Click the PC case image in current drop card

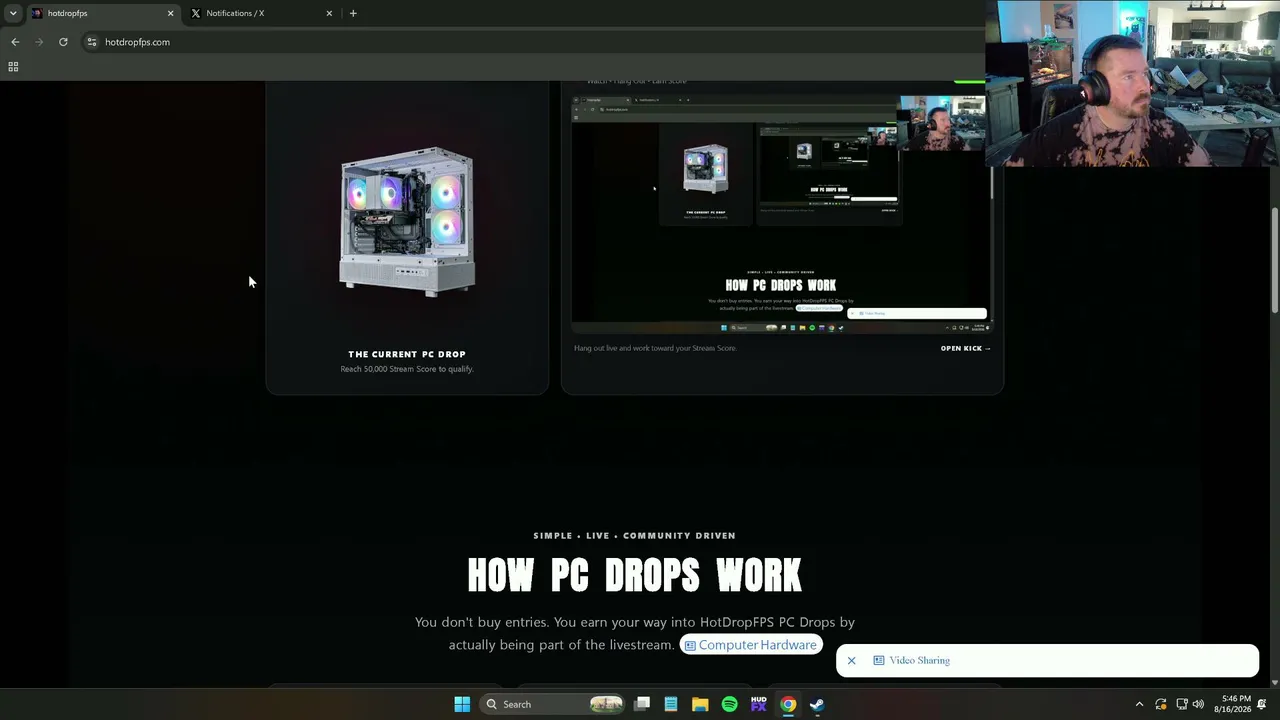point(407,222)
